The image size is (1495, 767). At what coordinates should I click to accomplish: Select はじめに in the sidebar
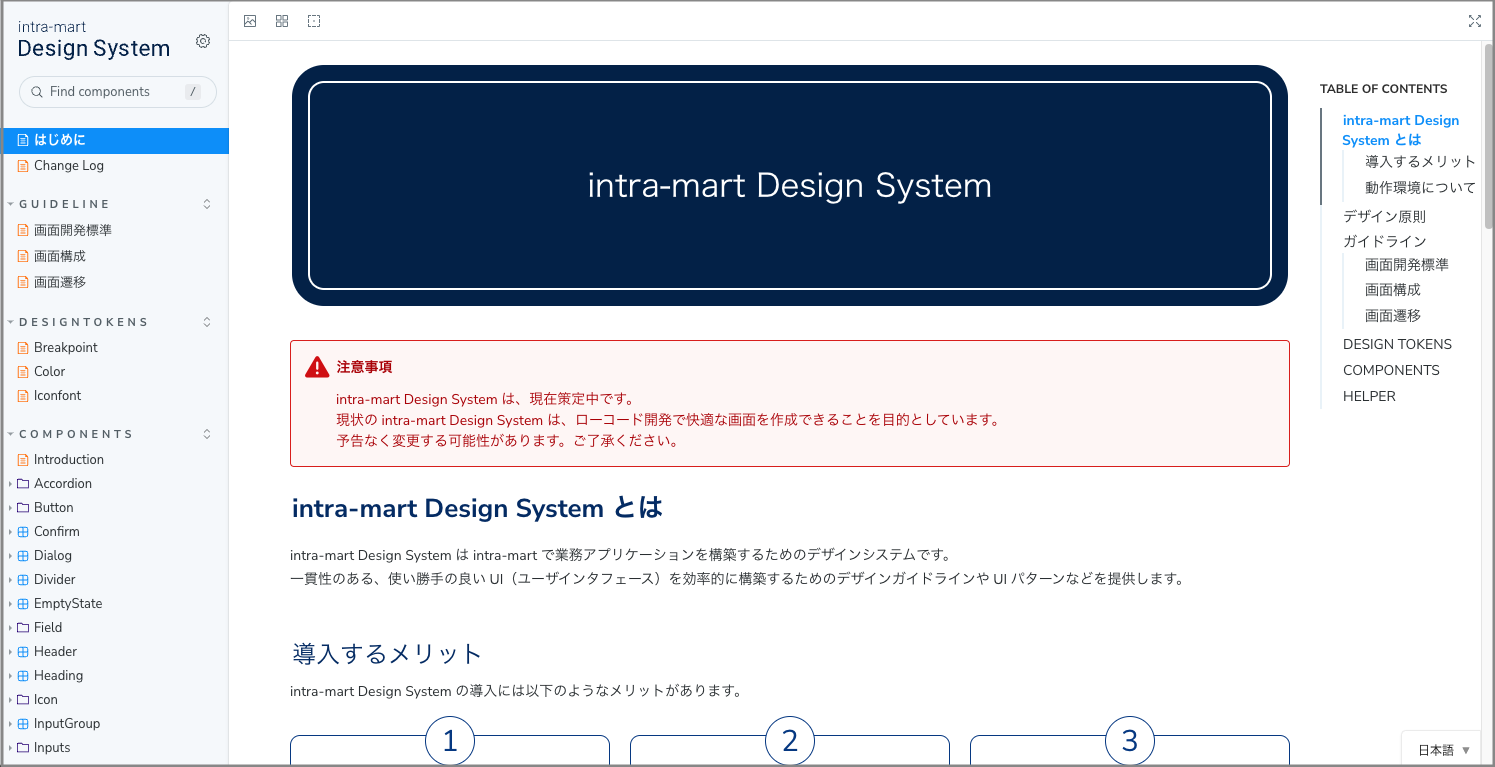click(62, 141)
